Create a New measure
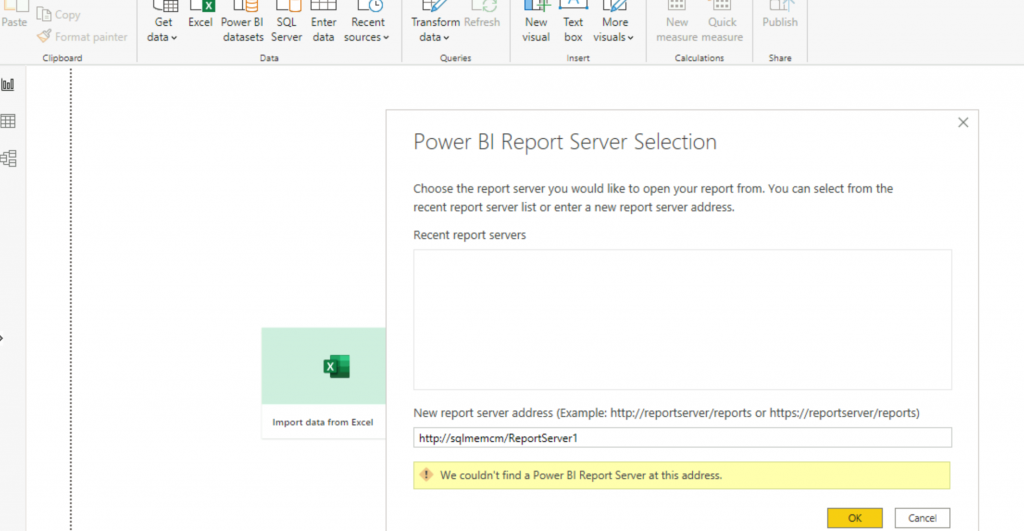 coord(677,23)
